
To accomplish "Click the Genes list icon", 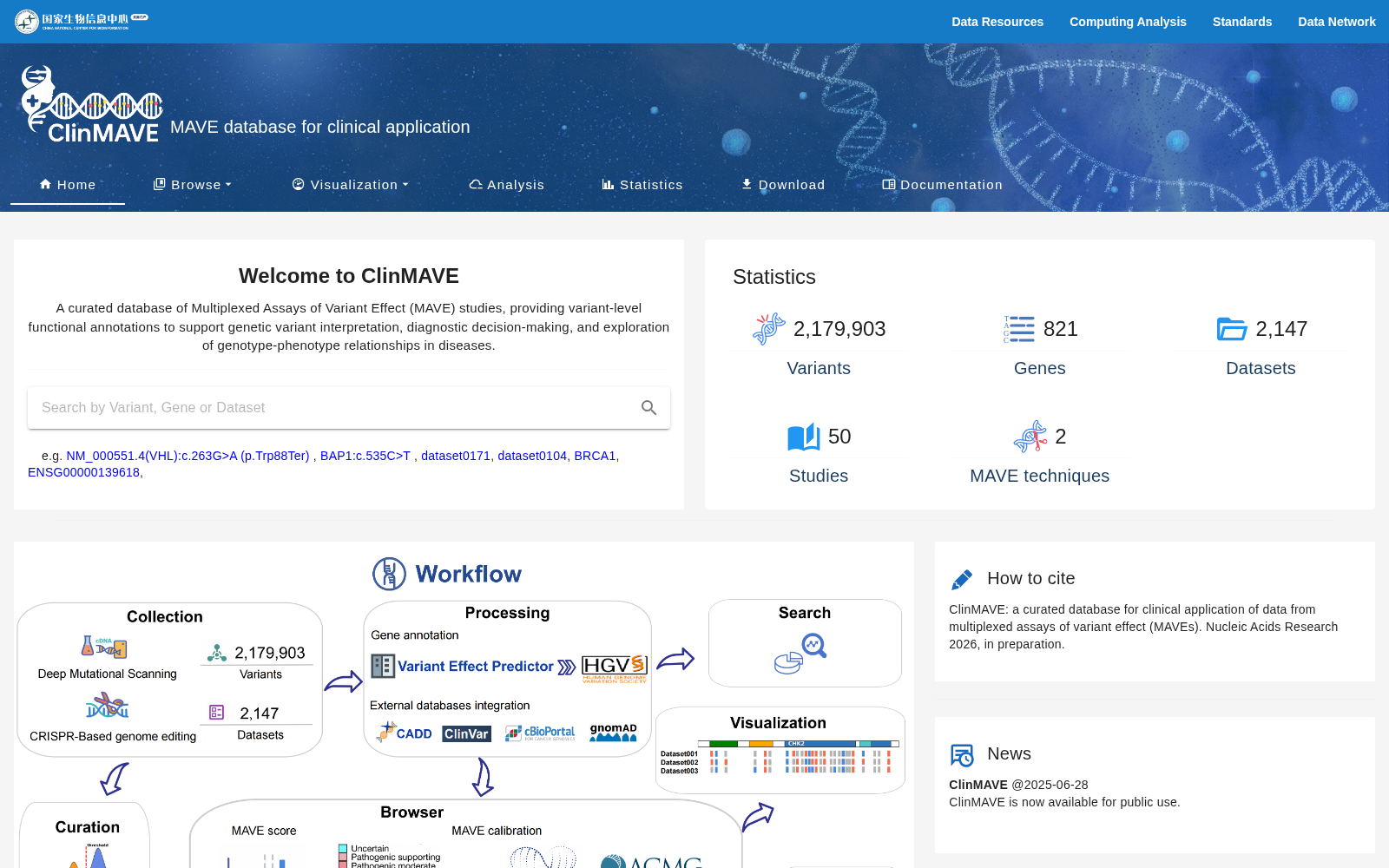I will [x=1019, y=329].
